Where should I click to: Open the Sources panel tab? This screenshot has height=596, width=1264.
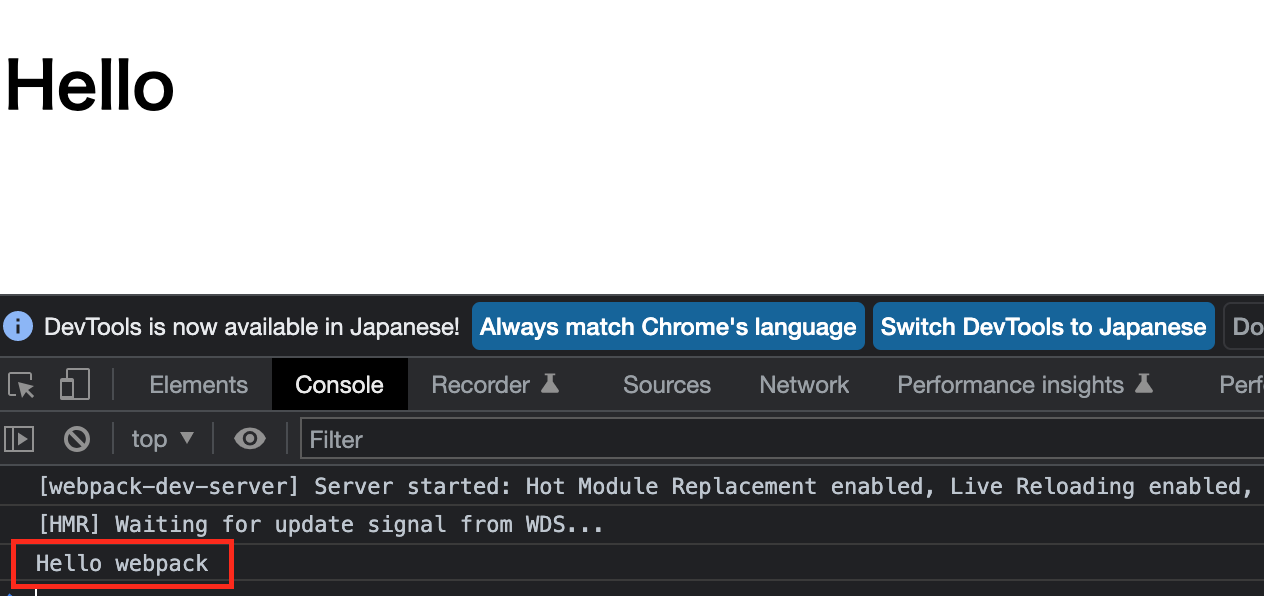[x=666, y=384]
